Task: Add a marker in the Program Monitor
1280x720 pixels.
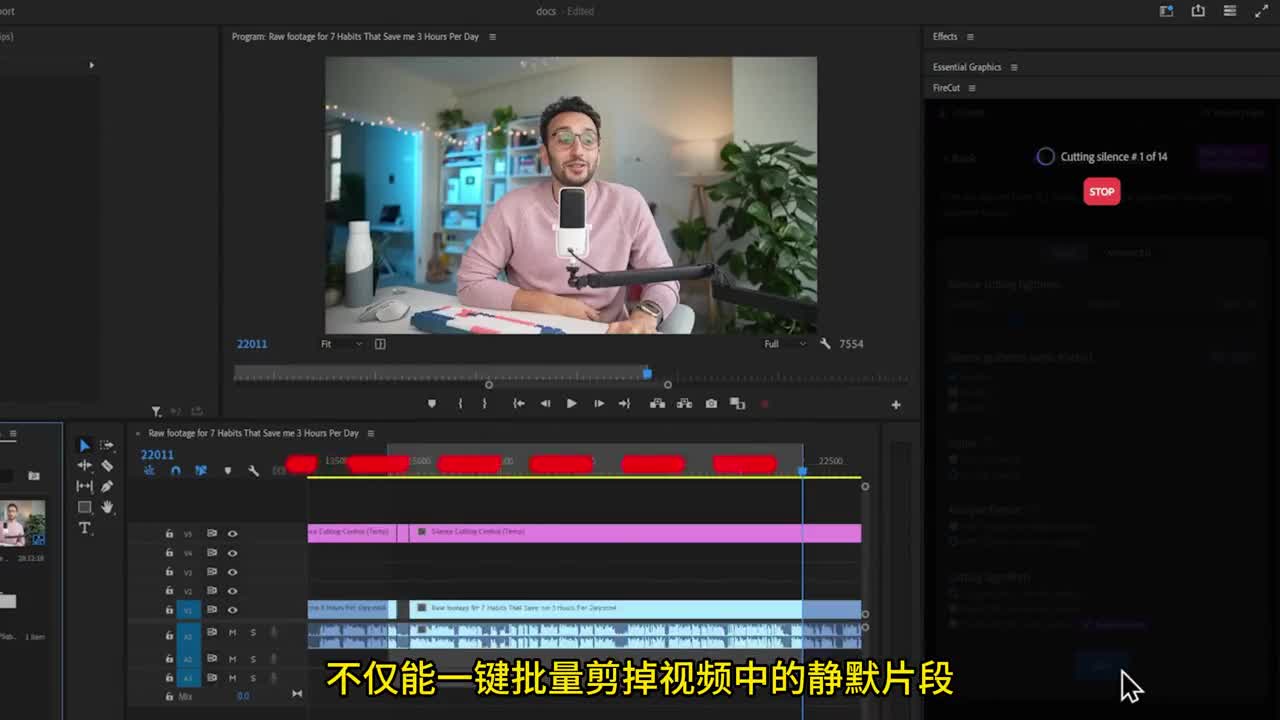Action: 432,404
